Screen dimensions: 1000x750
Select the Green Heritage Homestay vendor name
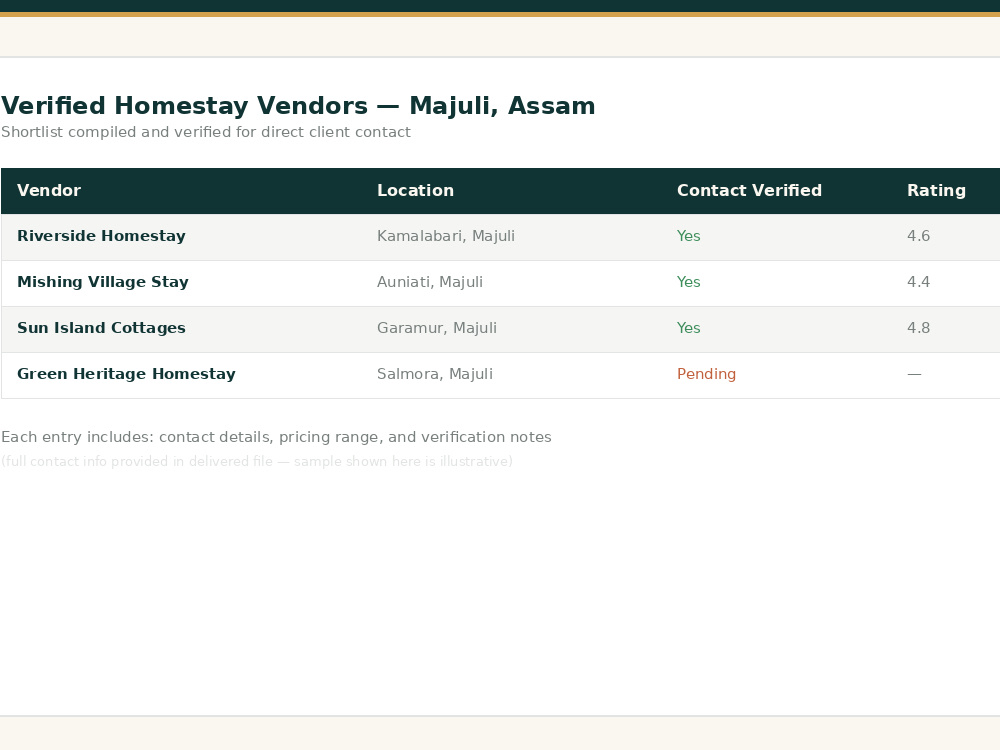pyautogui.click(x=126, y=374)
